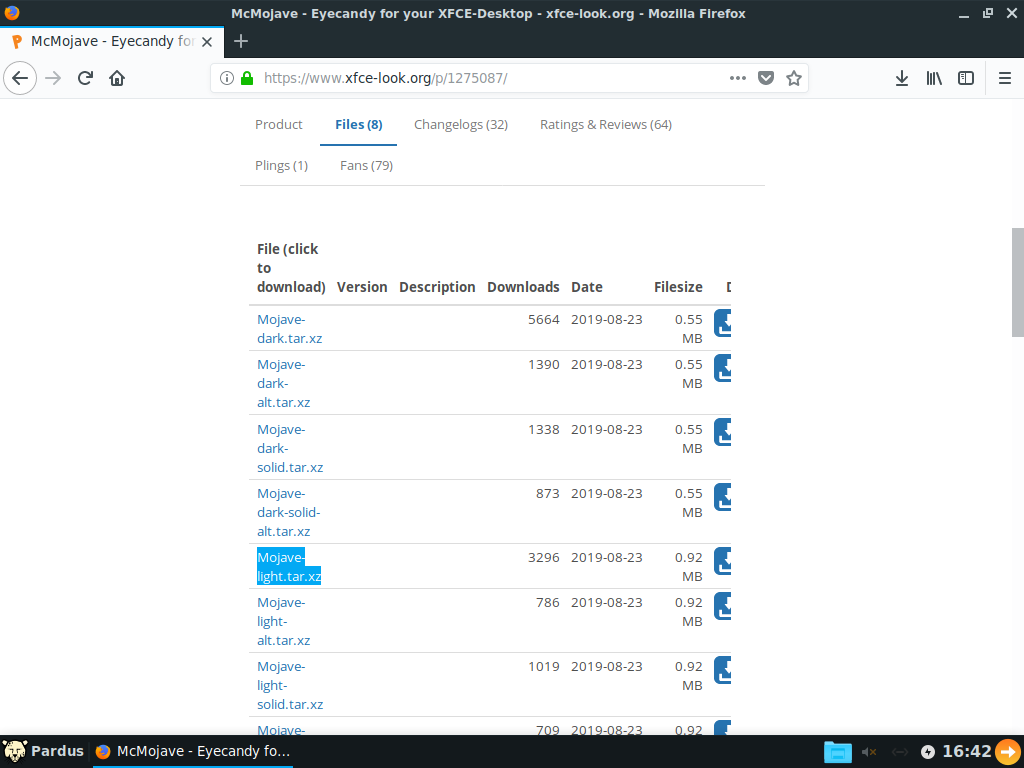Click the 1390 downloads count cell
The height and width of the screenshot is (768, 1024).
(x=543, y=365)
